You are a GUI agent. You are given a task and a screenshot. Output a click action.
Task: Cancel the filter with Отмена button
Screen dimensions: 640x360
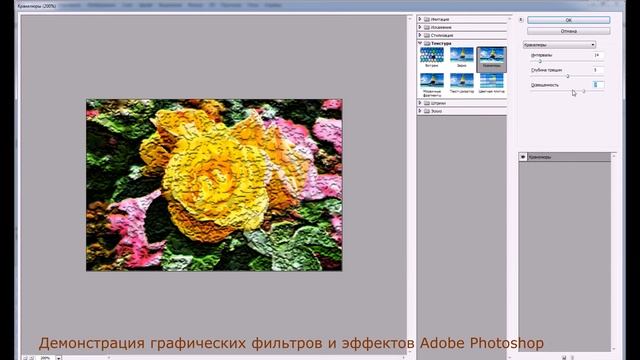click(x=569, y=31)
